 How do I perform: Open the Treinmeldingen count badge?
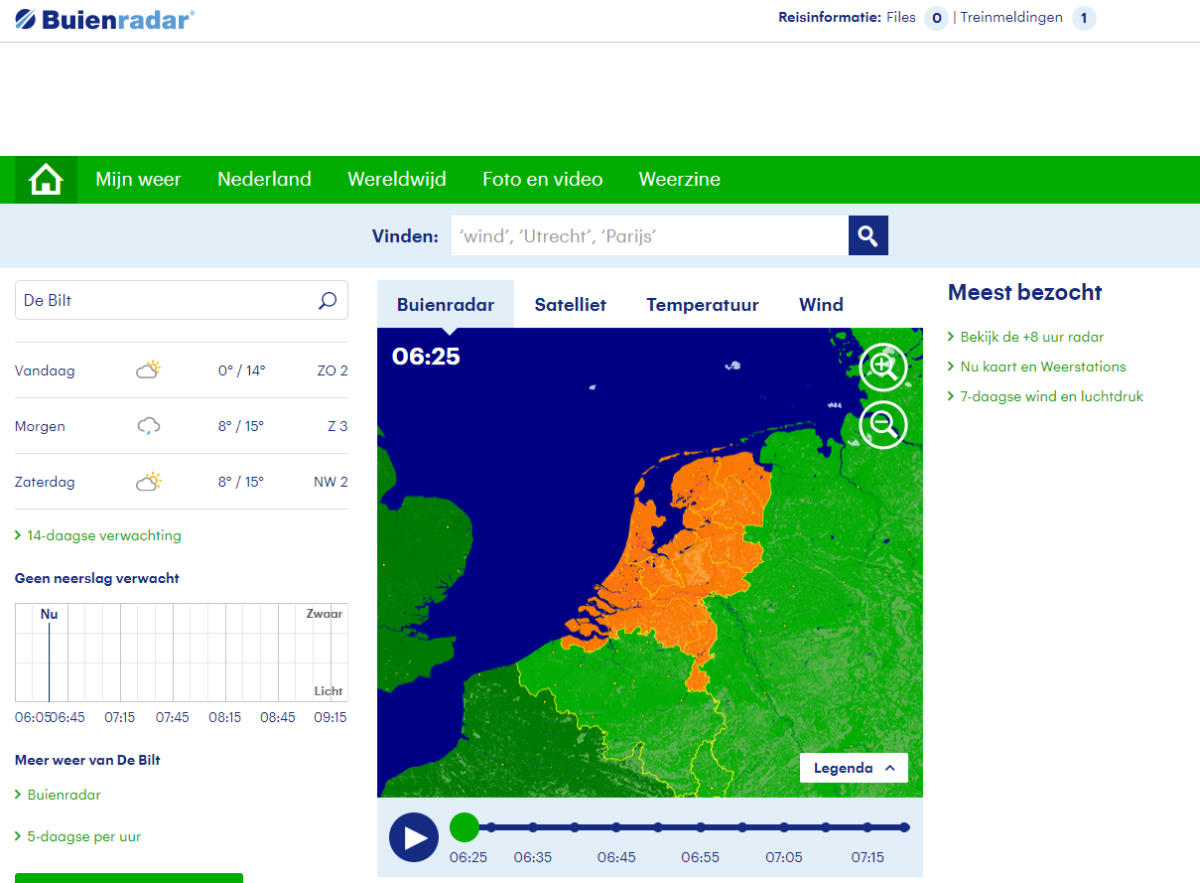tap(1084, 18)
